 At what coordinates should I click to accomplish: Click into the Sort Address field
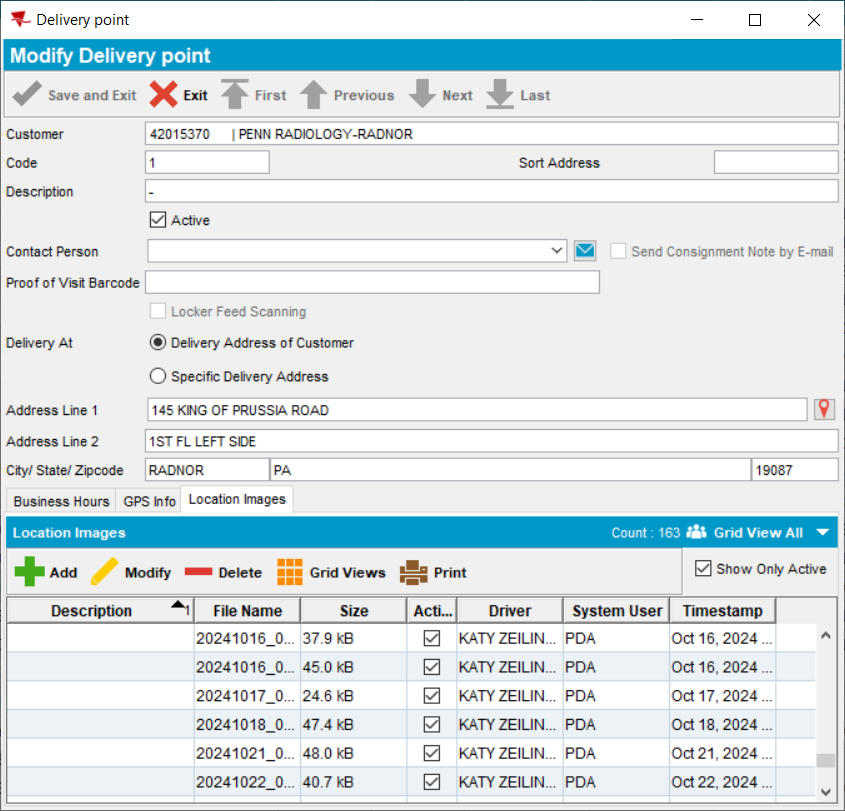coord(775,163)
